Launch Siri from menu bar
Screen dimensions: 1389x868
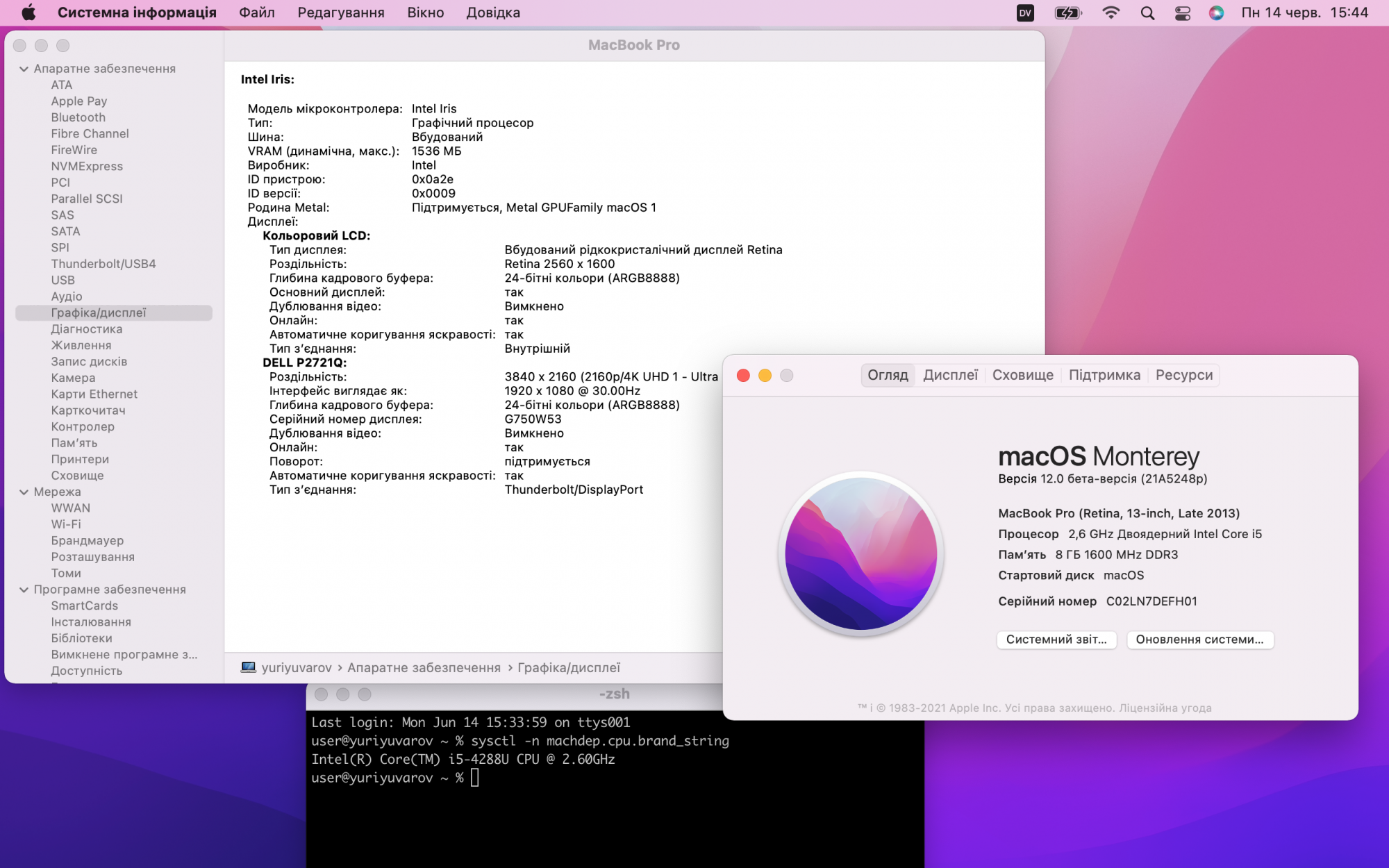click(x=1216, y=12)
